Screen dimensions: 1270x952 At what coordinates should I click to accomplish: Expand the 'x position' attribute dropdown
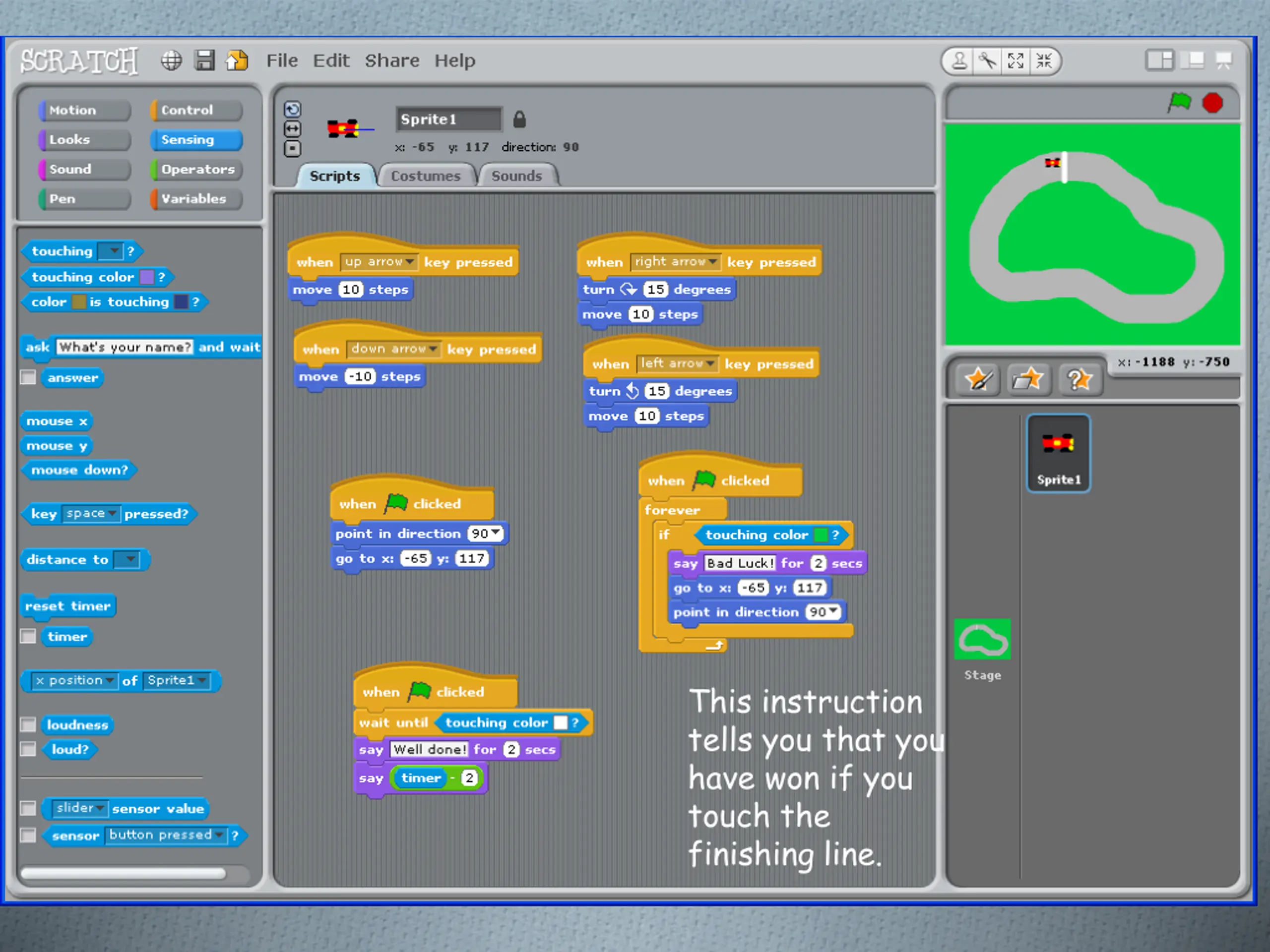[x=74, y=681]
